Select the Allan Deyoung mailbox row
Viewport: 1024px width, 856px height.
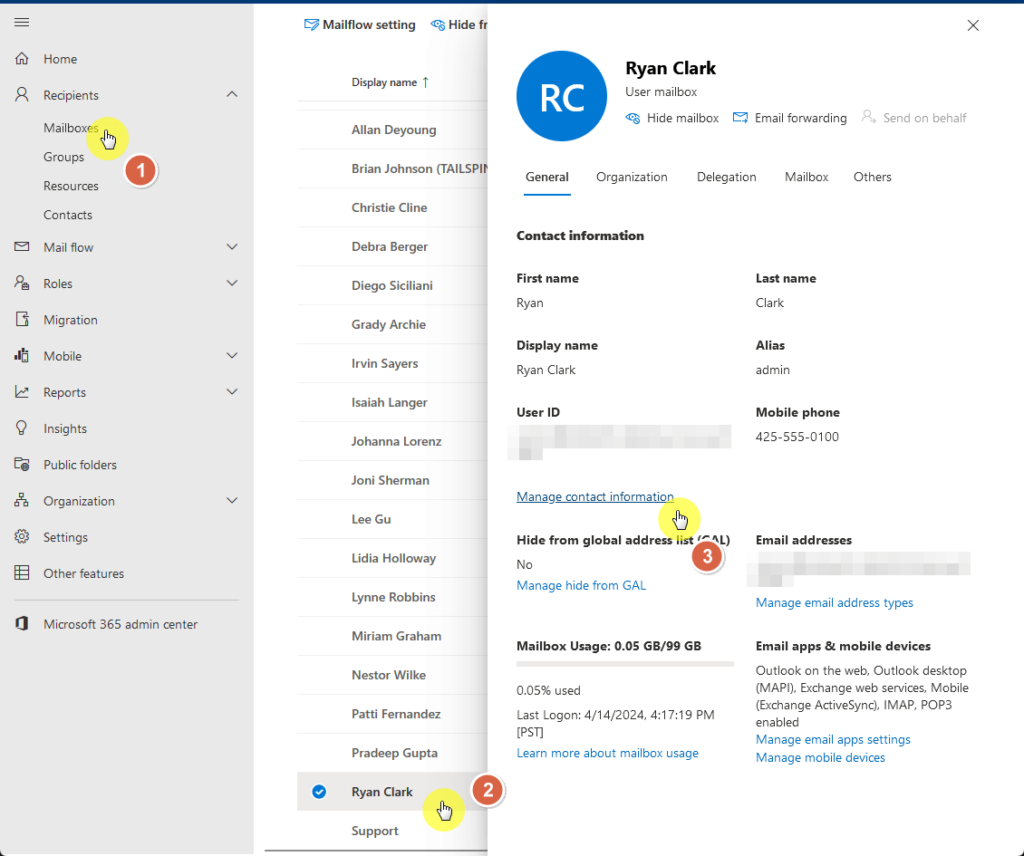pos(392,130)
